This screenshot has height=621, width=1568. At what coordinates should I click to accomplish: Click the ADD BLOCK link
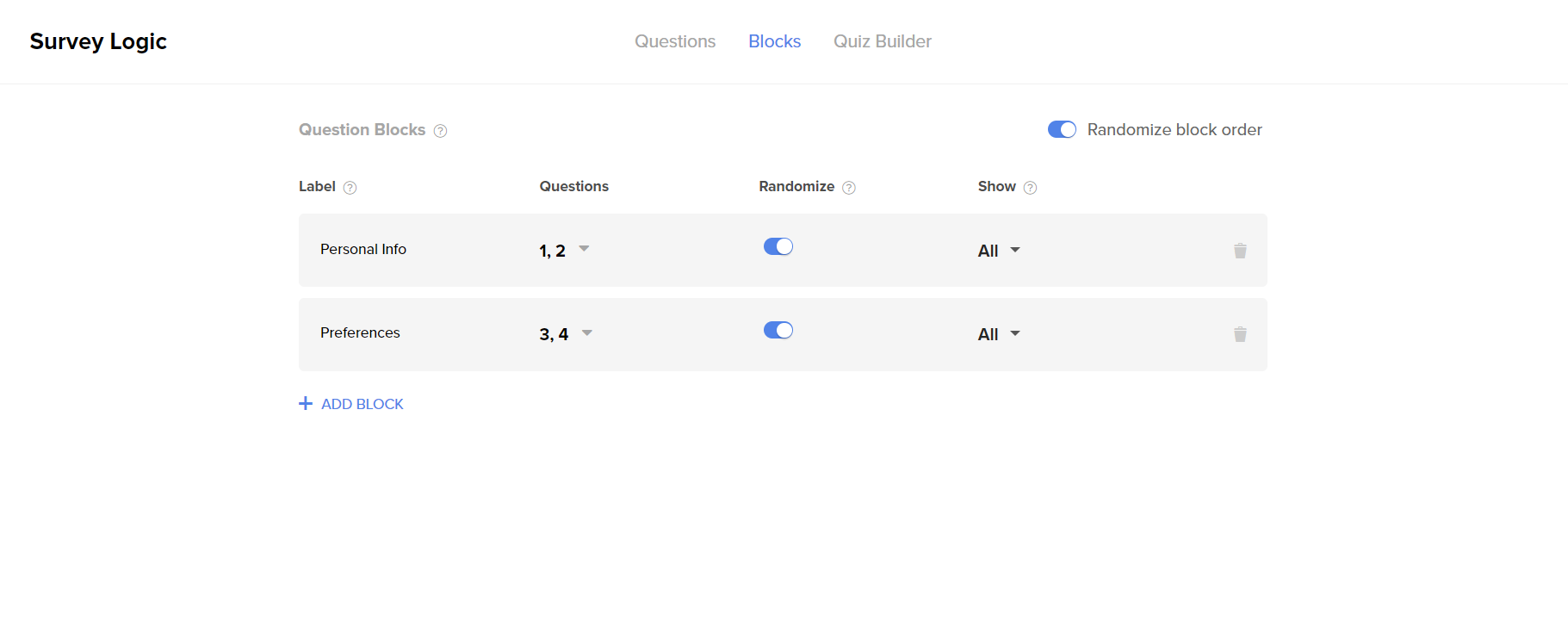362,403
